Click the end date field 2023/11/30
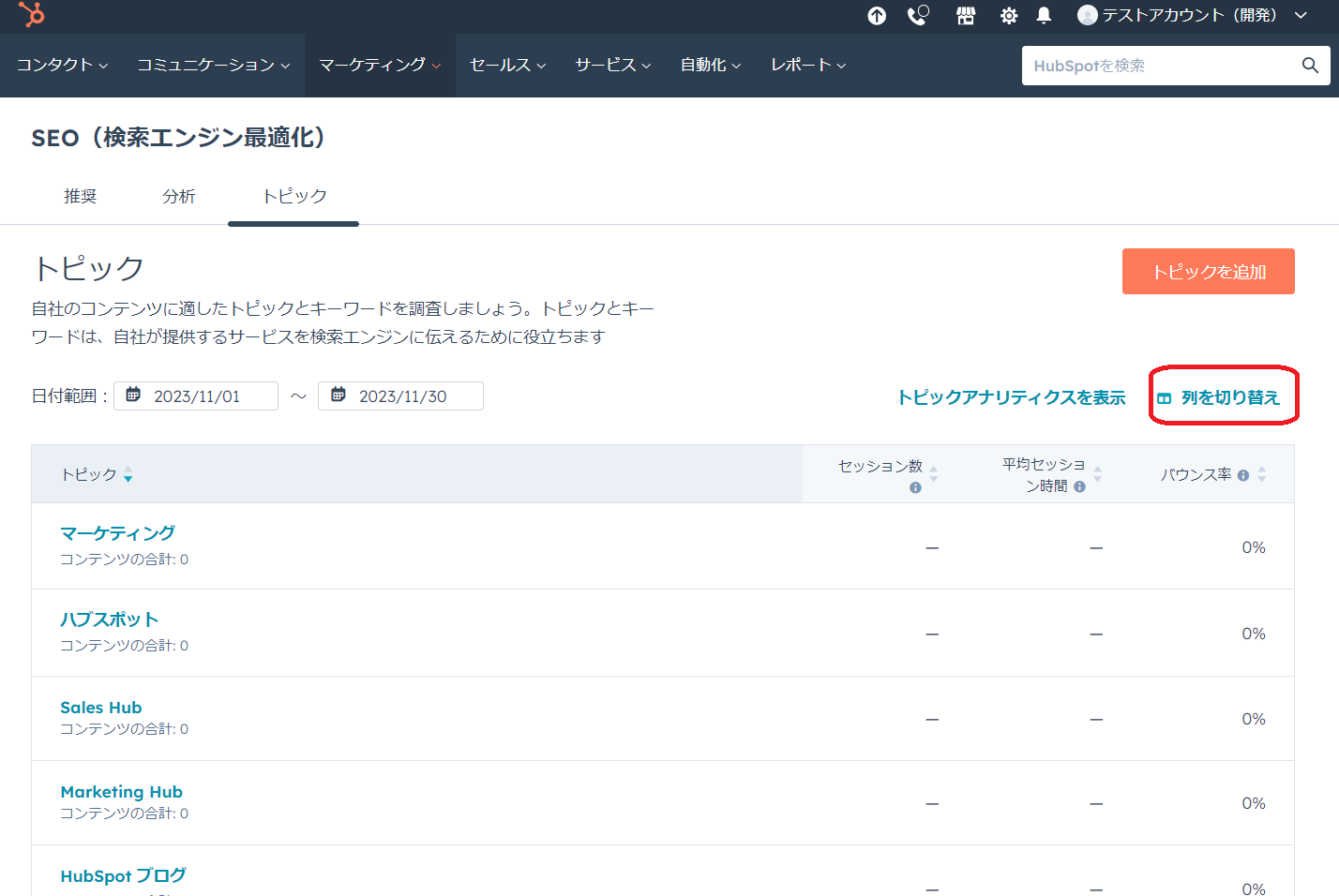Viewport: 1339px width, 896px height. click(x=400, y=396)
